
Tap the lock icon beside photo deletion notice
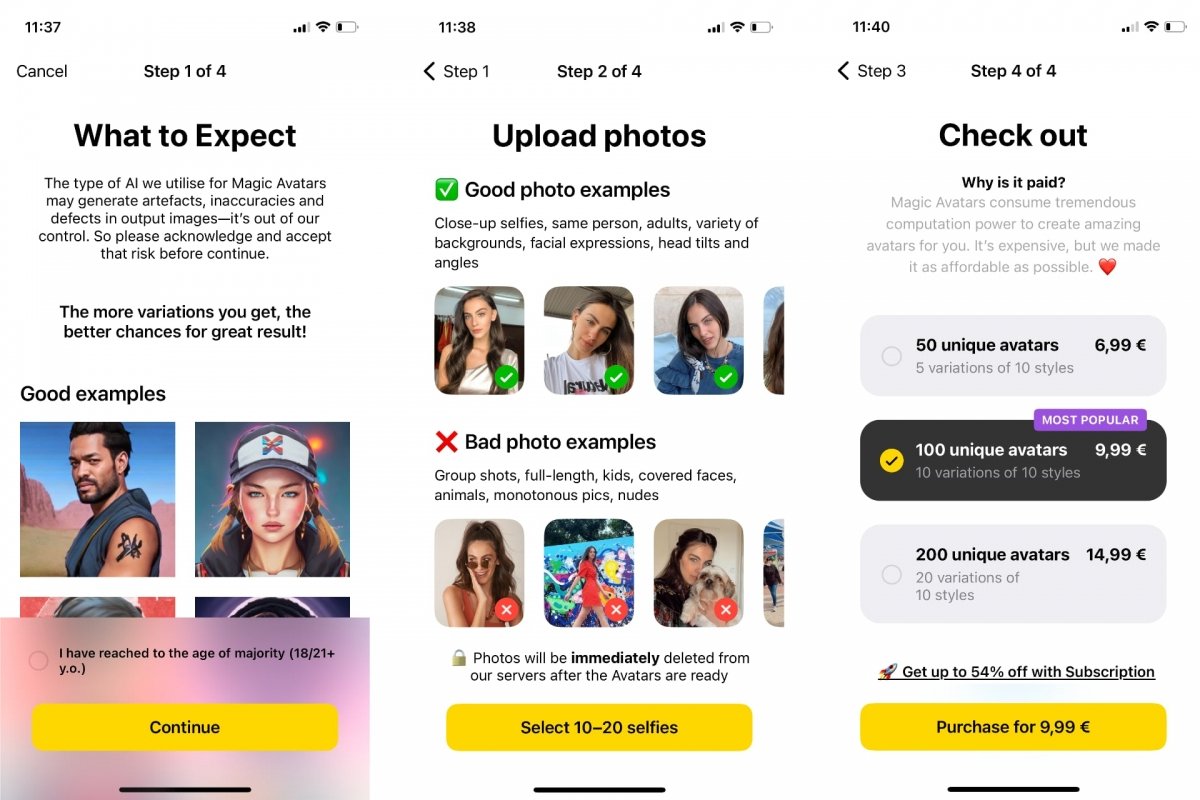(459, 658)
